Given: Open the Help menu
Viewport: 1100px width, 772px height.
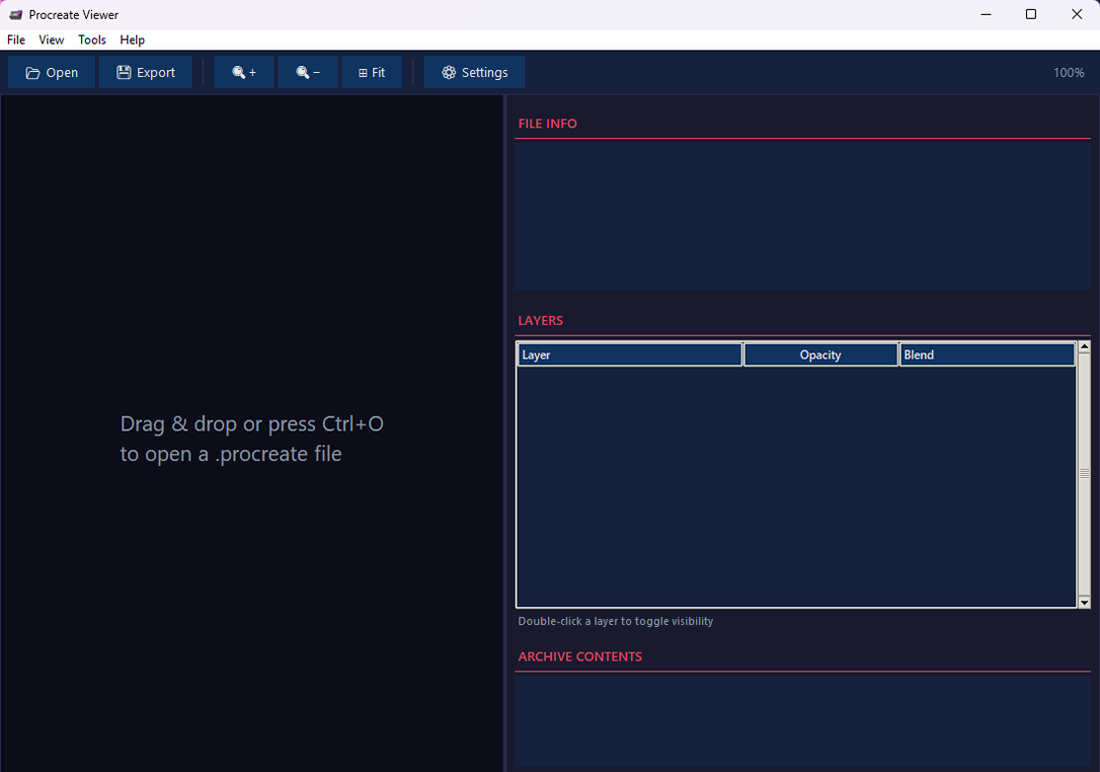Looking at the screenshot, I should coord(131,39).
